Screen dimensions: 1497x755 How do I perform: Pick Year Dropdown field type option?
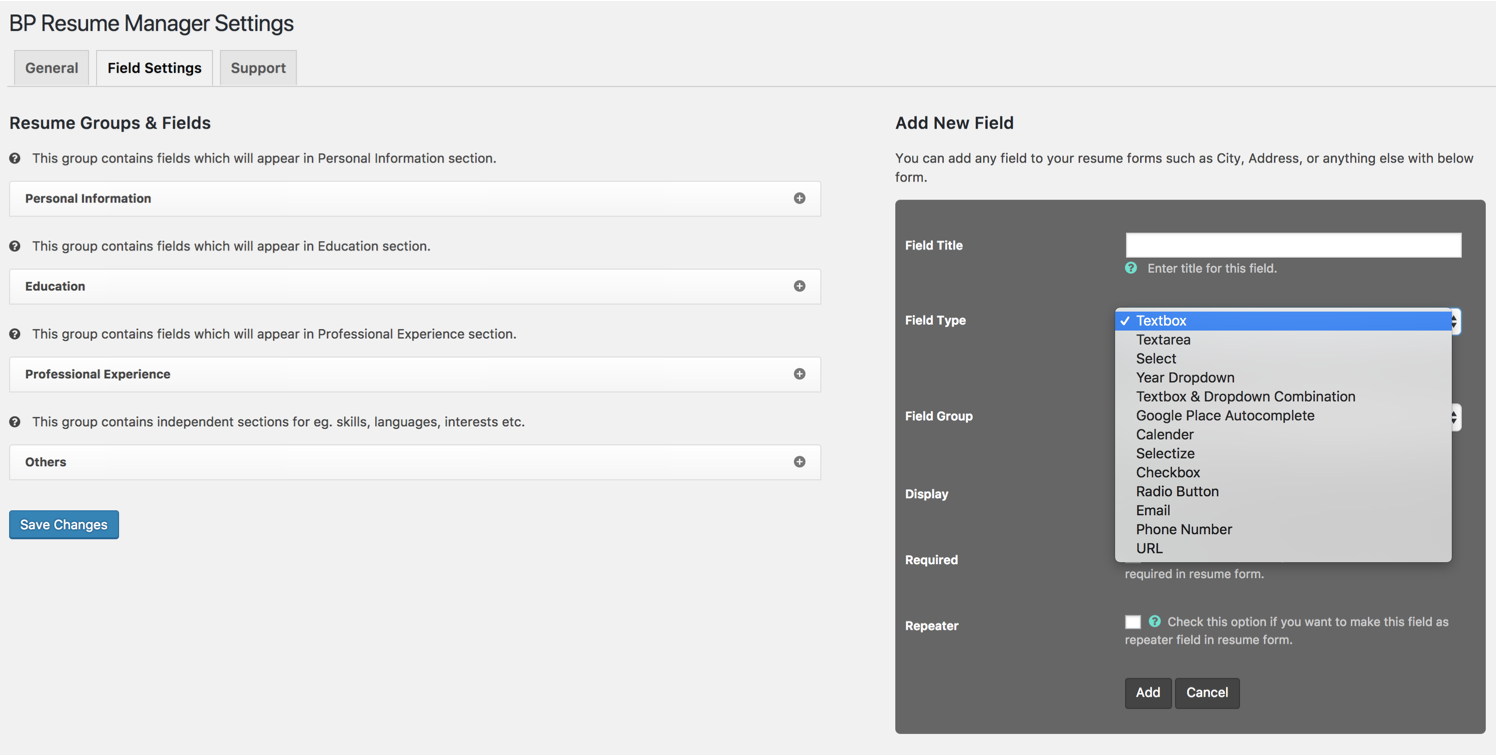tap(1185, 377)
